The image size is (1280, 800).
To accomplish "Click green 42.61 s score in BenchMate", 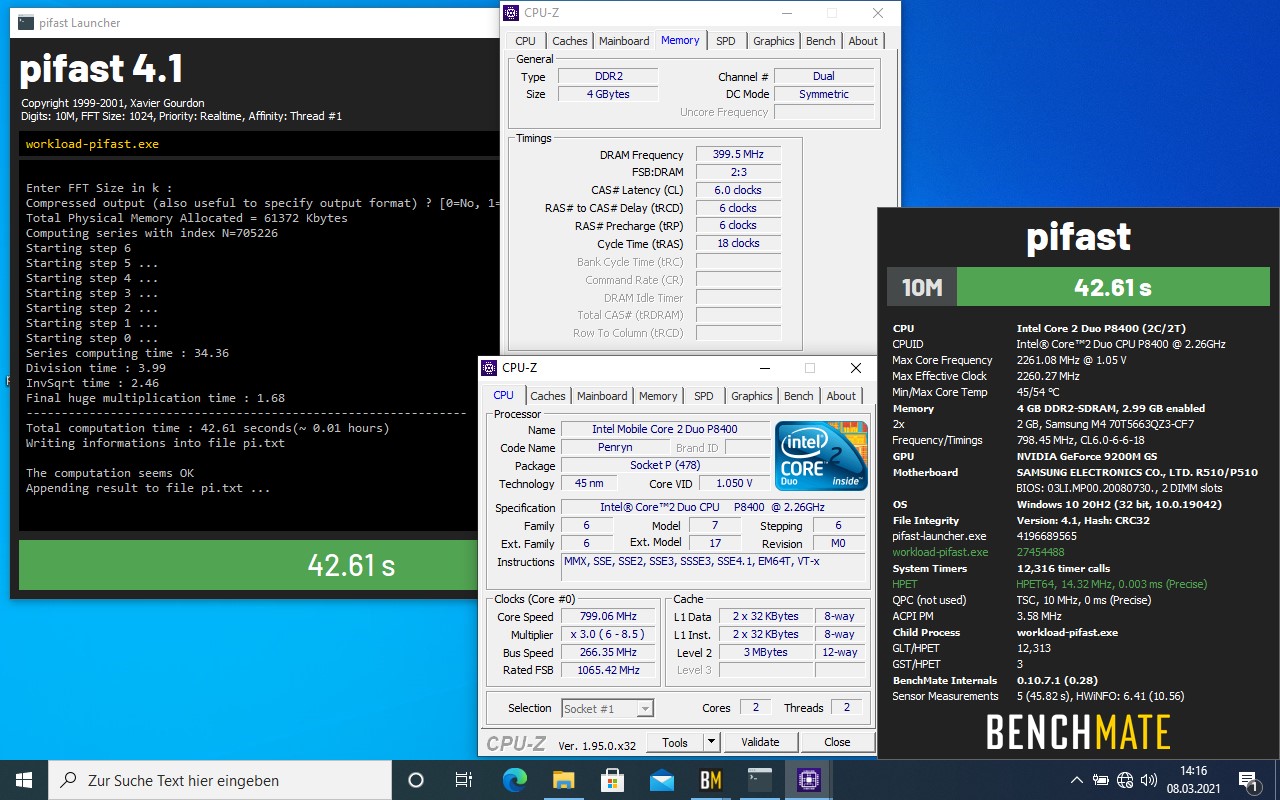I will coord(1112,288).
